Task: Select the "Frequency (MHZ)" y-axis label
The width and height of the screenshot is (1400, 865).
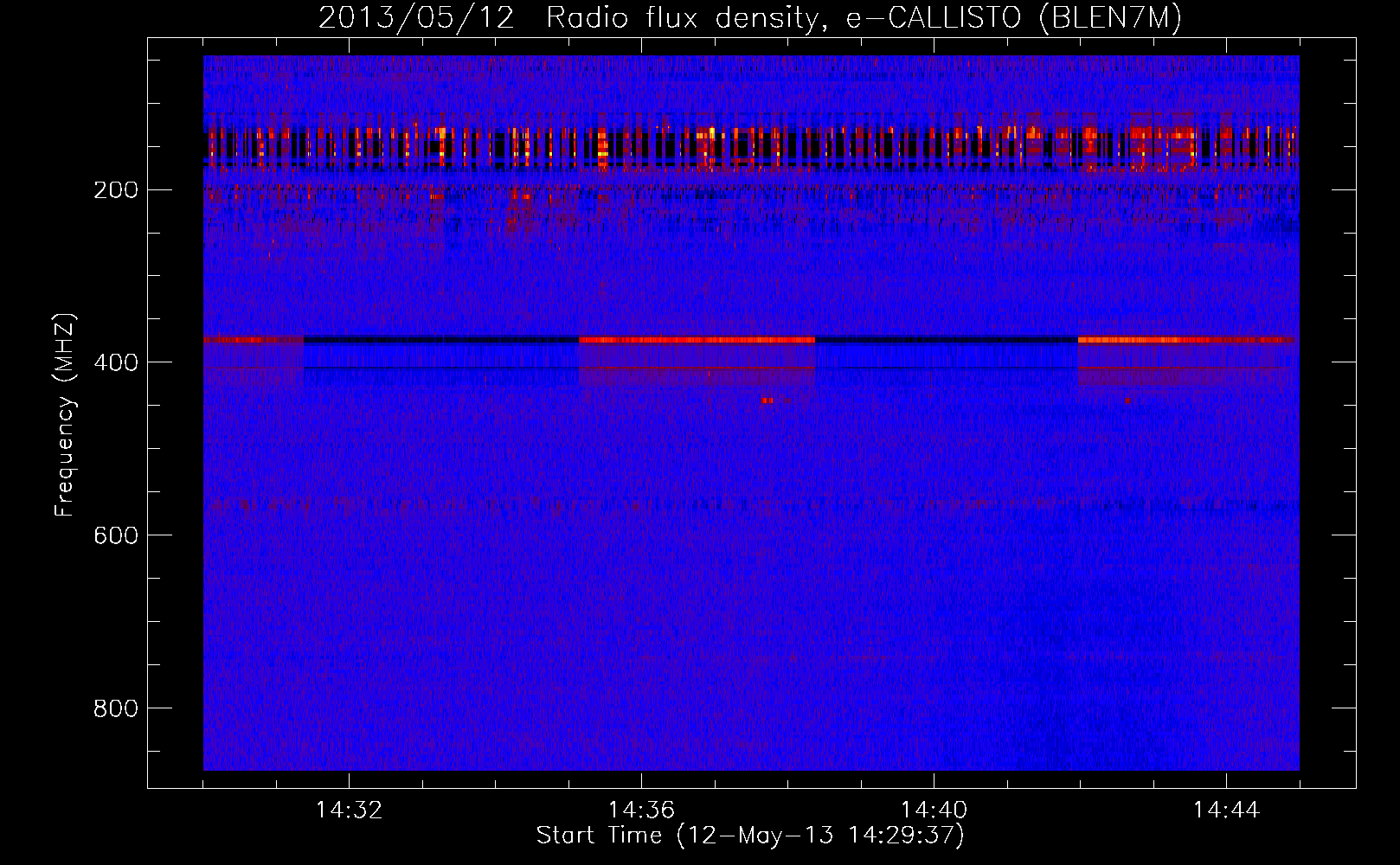Action: [x=66, y=415]
